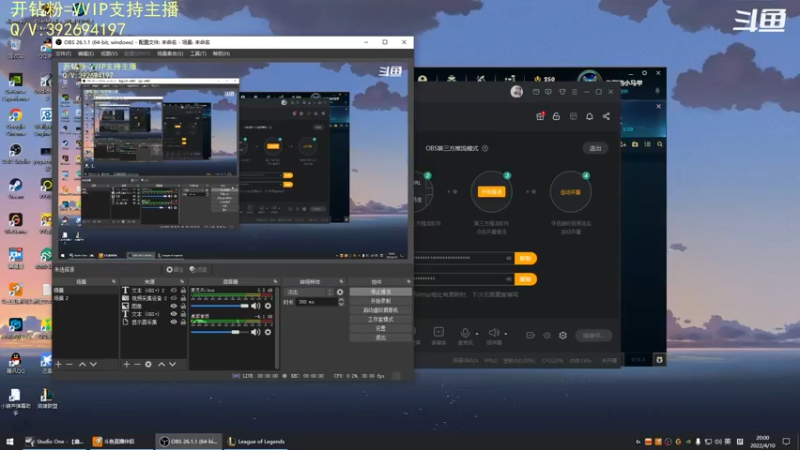Open Help menu in OBS
This screenshot has height=450, width=800.
(x=221, y=54)
